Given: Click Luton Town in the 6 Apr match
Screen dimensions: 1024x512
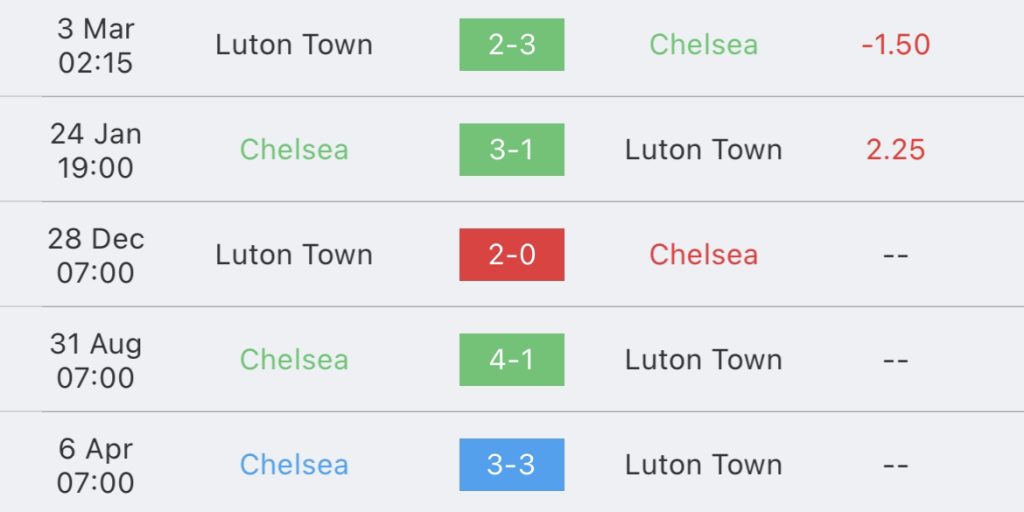Looking at the screenshot, I should click(x=703, y=464).
